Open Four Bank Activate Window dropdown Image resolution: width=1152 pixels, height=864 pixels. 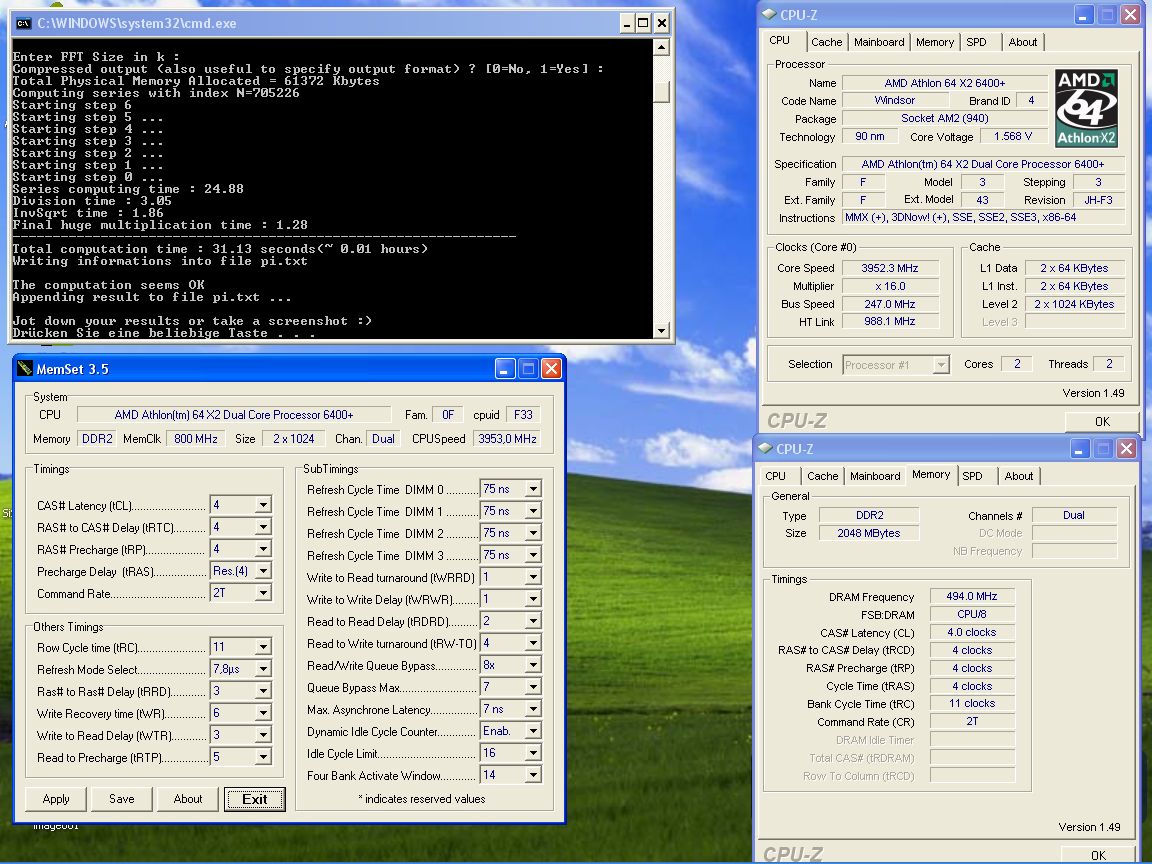pos(533,775)
